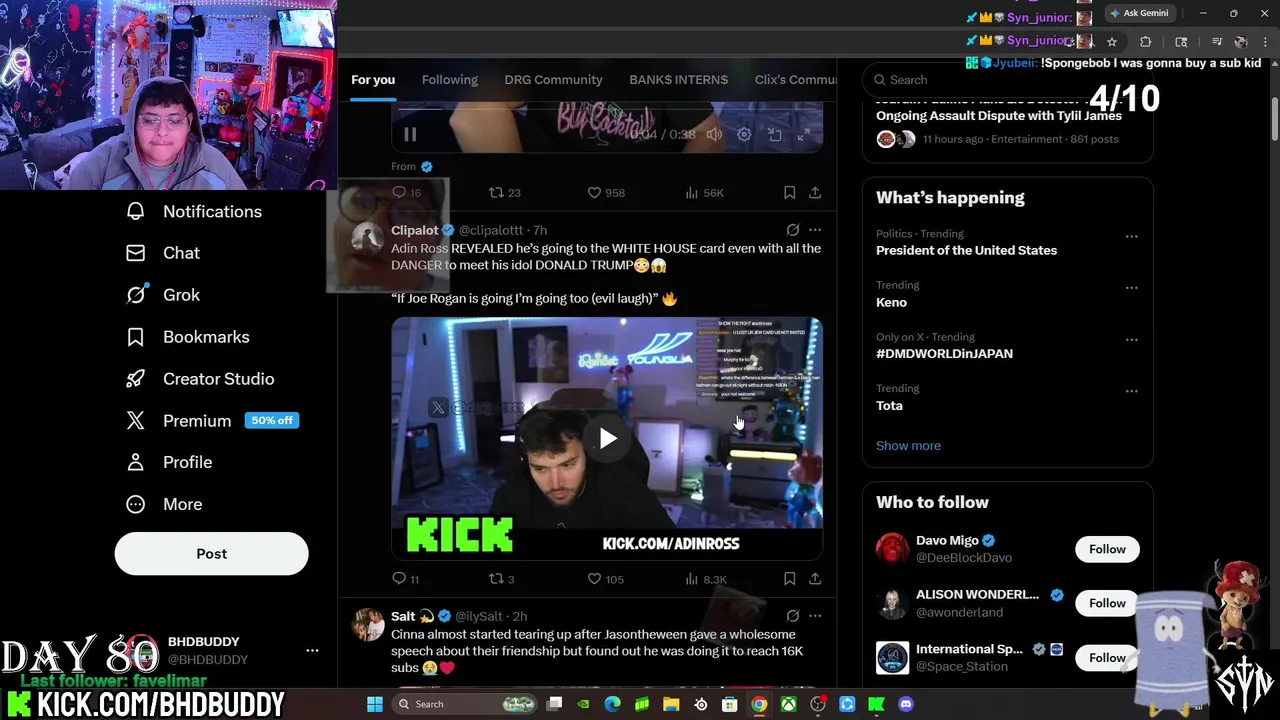Follow ALISON WONDERLAND
Image resolution: width=1280 pixels, height=720 pixels.
click(x=1107, y=603)
